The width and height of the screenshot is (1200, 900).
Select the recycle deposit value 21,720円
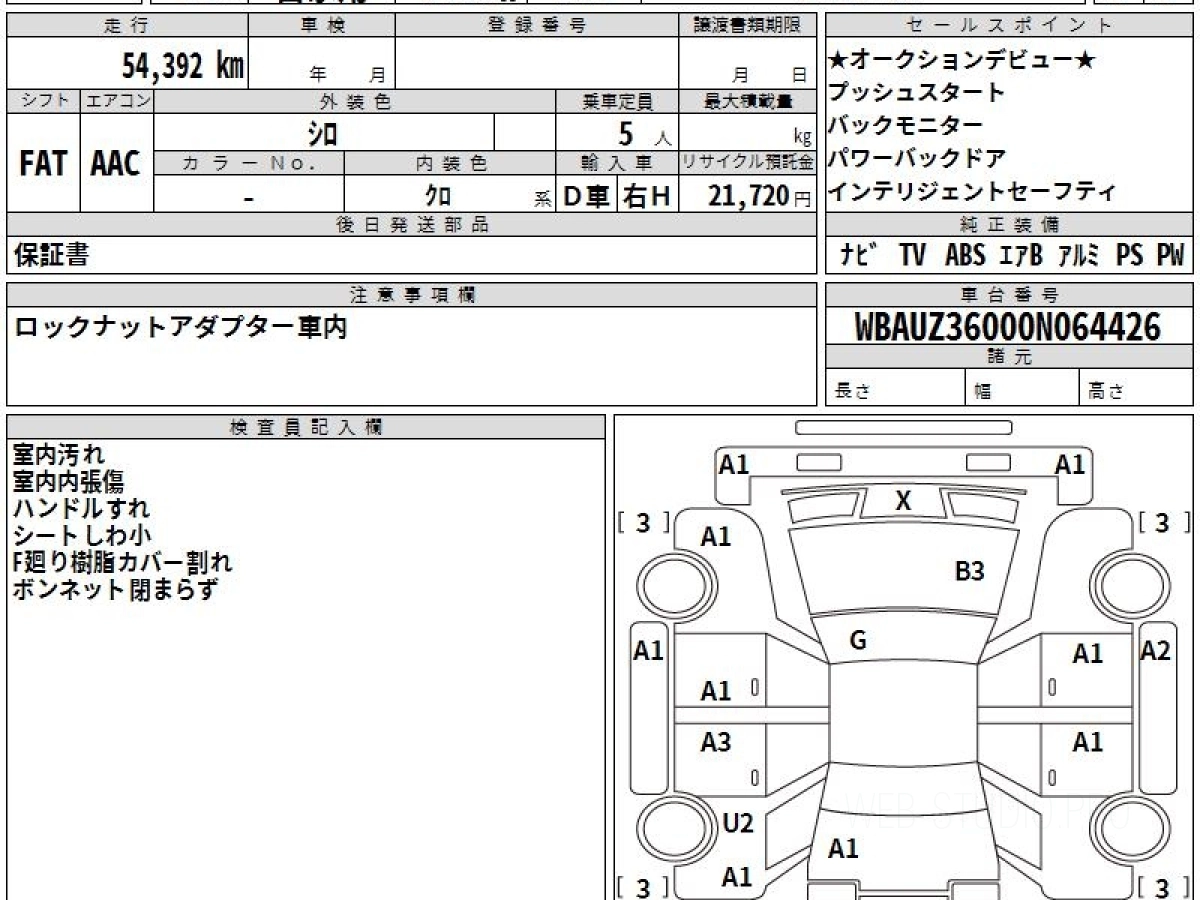point(760,196)
